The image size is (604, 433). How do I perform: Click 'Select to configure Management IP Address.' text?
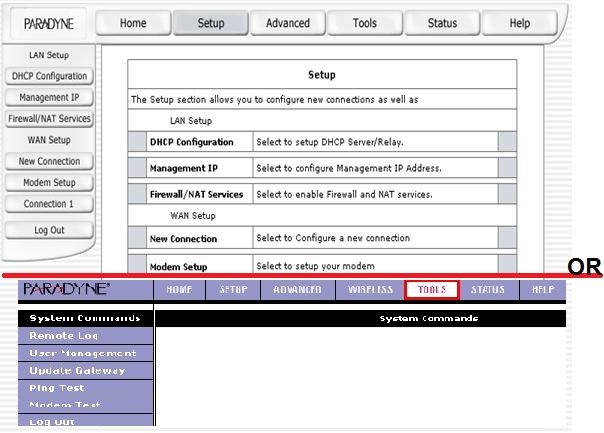[349, 168]
